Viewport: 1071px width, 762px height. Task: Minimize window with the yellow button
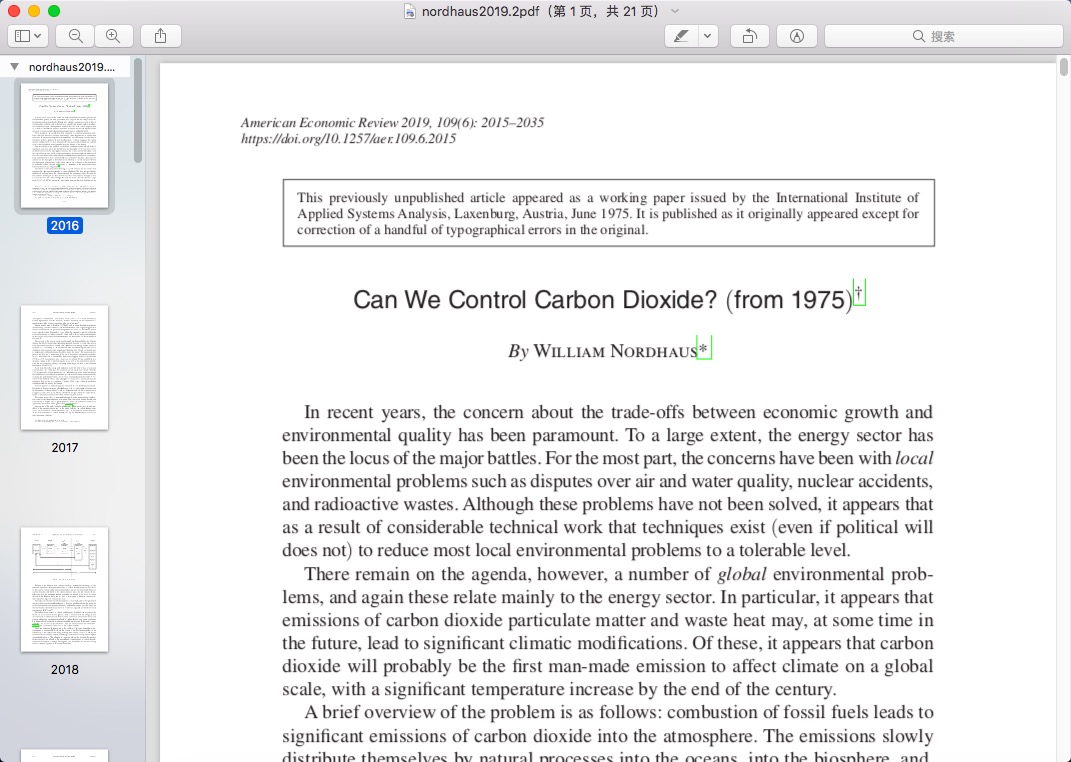[34, 11]
